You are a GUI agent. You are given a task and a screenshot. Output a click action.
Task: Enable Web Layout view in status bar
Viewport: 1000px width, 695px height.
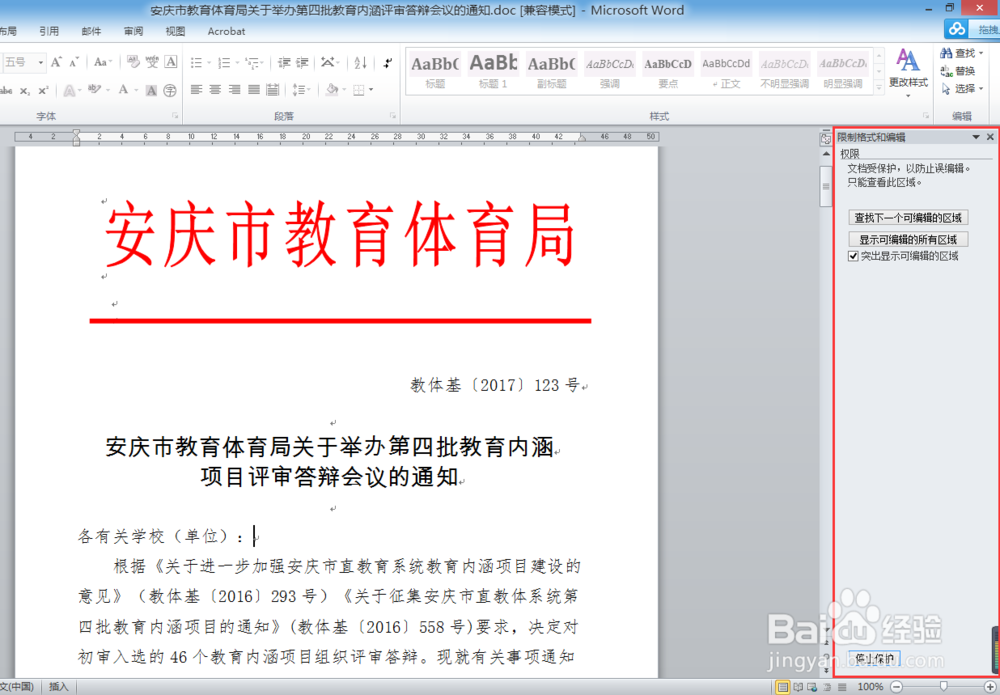(812, 688)
